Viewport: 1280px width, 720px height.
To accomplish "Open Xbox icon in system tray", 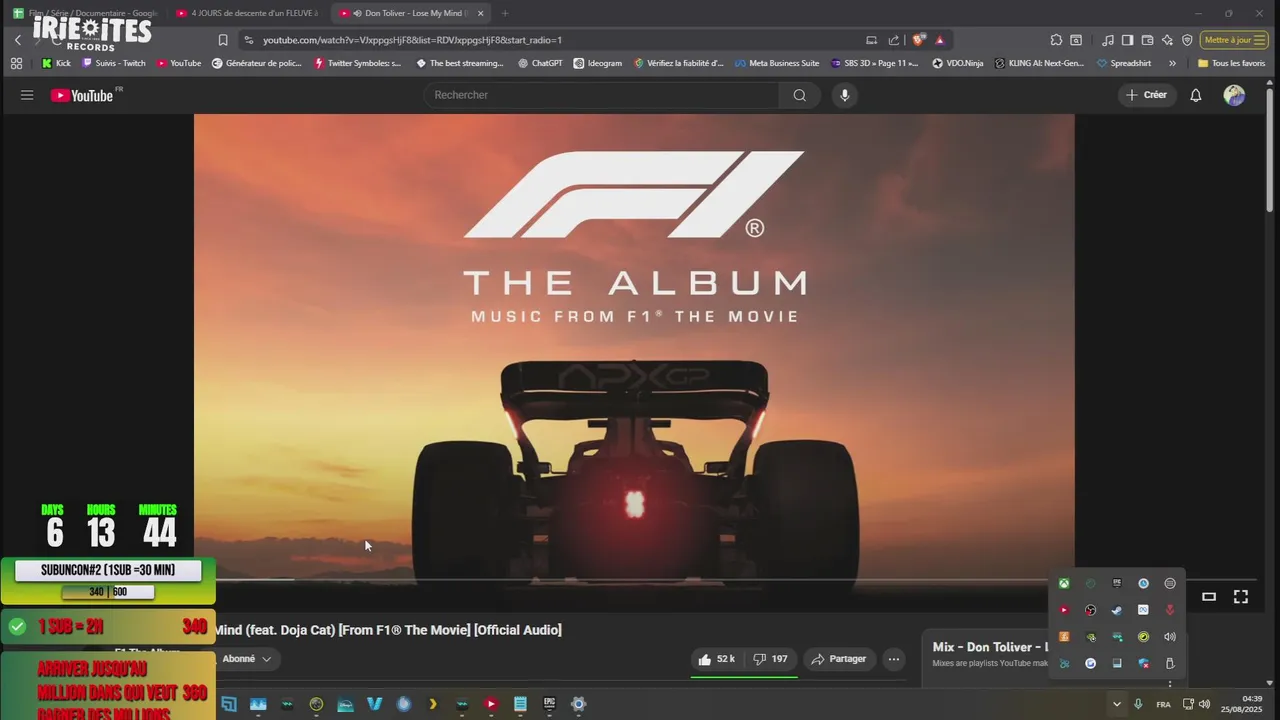I will coord(1064,583).
